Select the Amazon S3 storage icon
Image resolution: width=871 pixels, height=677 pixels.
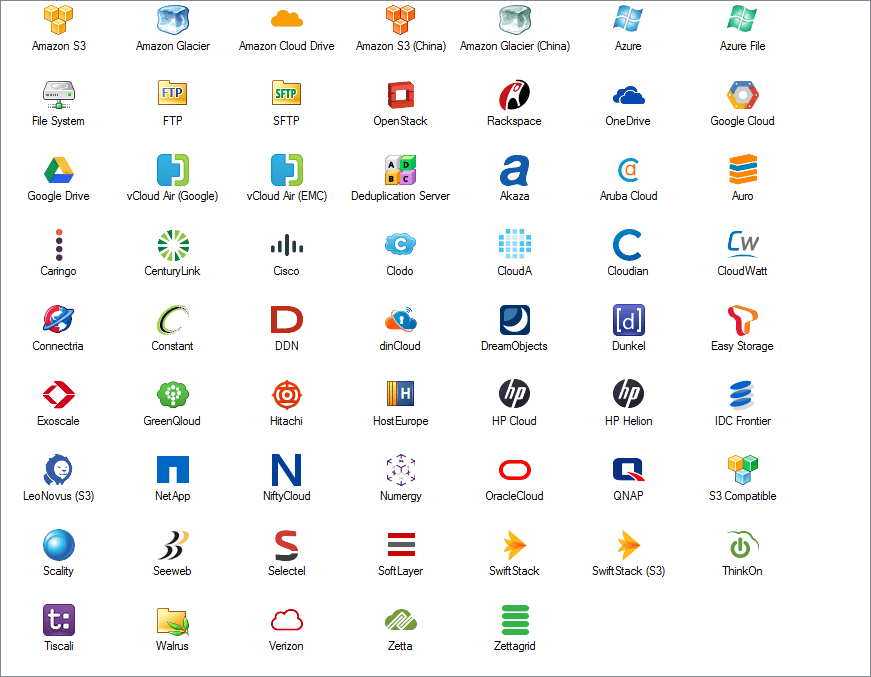click(x=58, y=19)
